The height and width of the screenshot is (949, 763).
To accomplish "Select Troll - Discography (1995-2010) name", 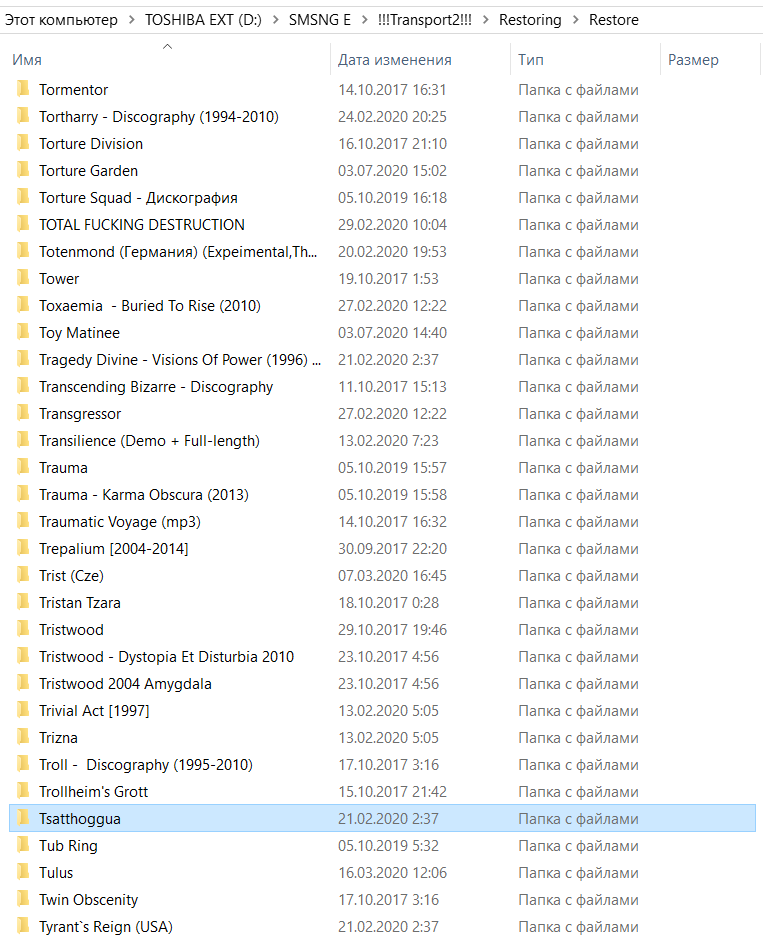I will click(x=146, y=764).
